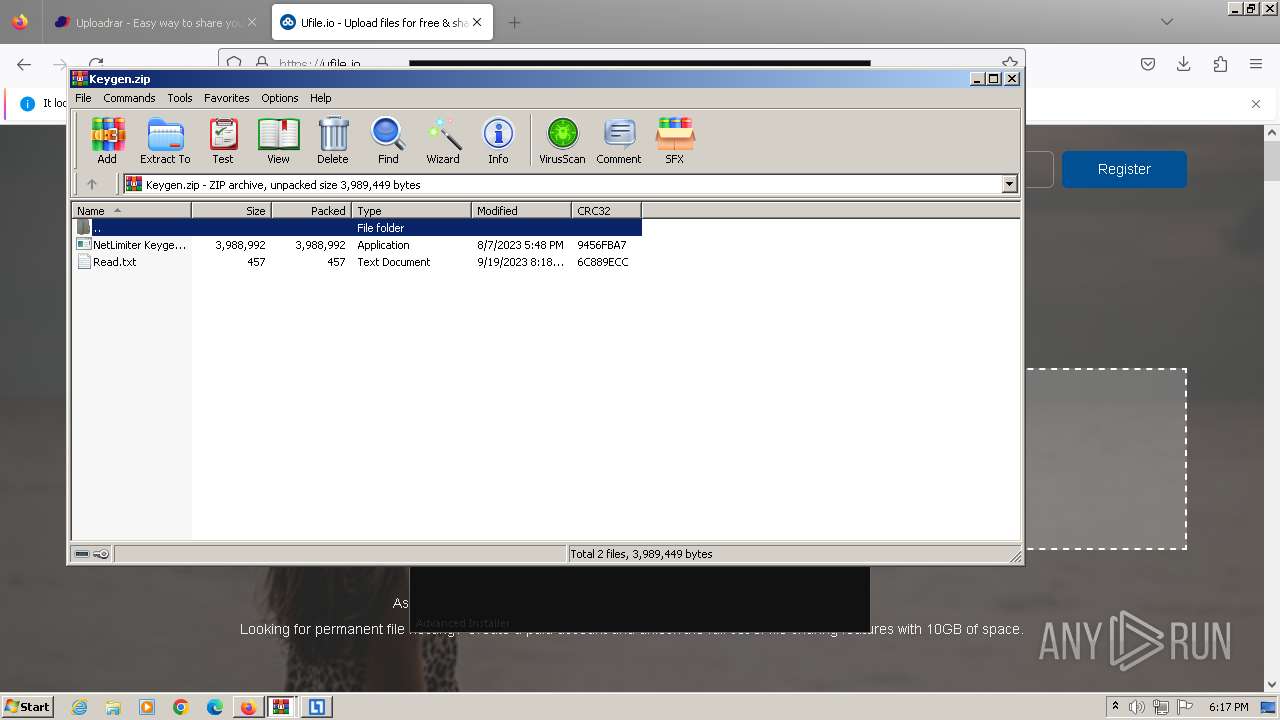1280x720 pixels.
Task: Select the Read.txt file row
Action: 356,262
